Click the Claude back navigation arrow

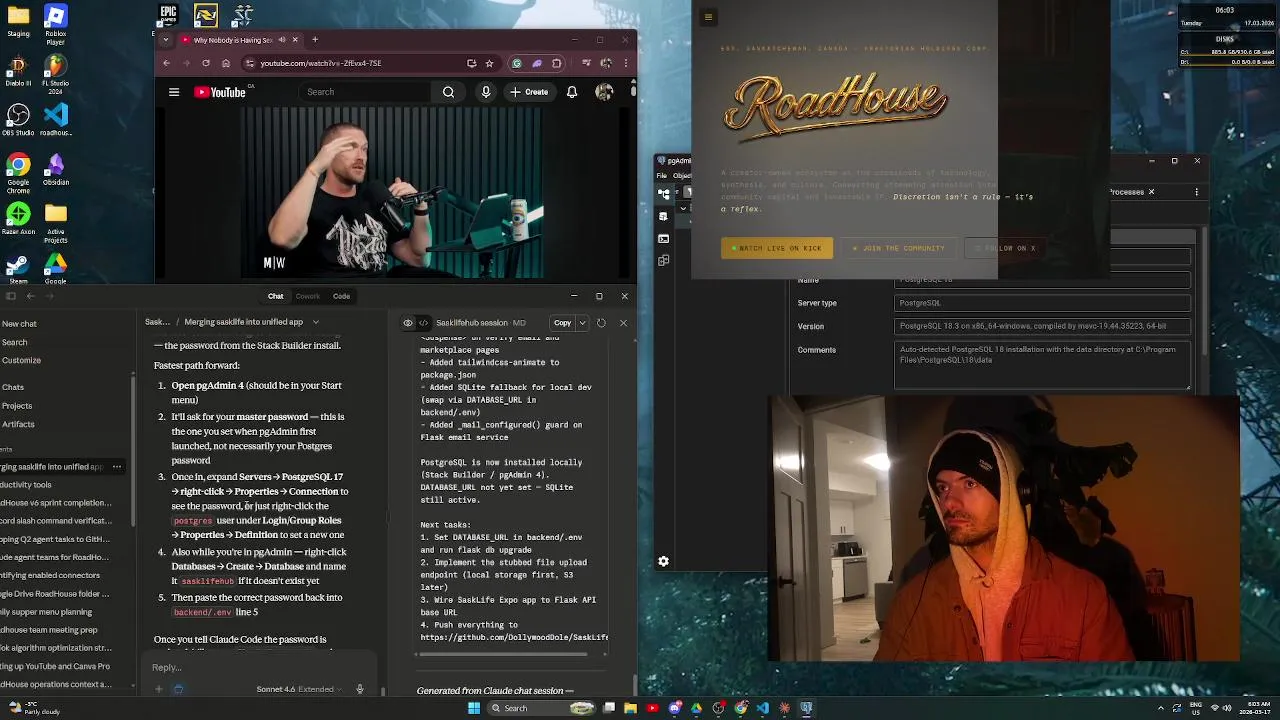(x=30, y=296)
